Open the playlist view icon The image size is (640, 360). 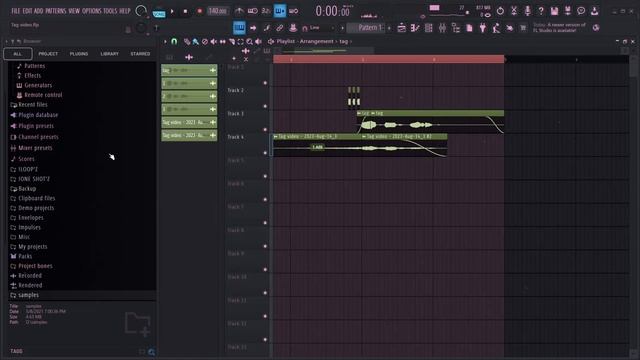pyautogui.click(x=402, y=28)
